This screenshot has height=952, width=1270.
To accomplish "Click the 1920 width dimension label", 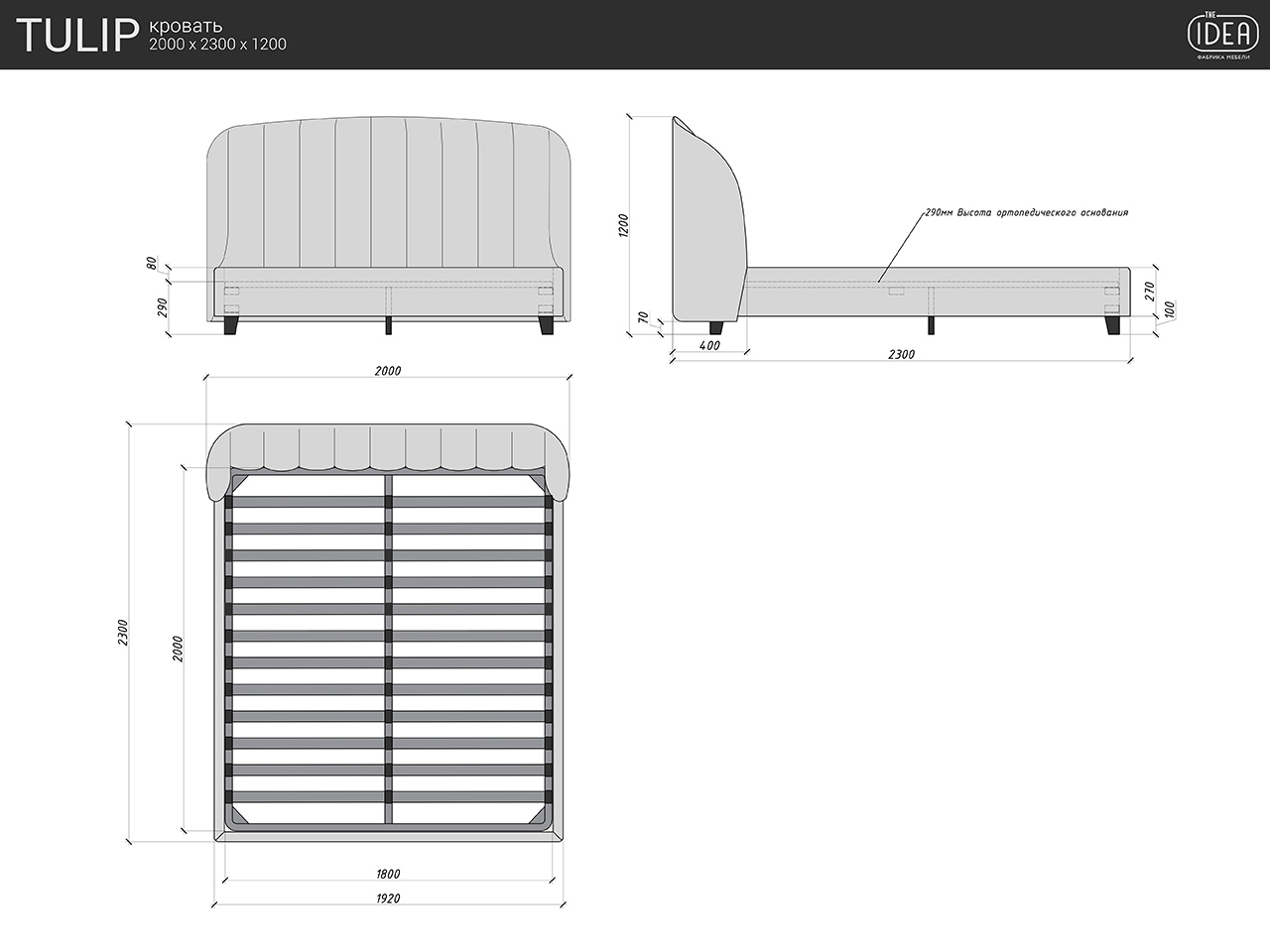I will pos(388,898).
